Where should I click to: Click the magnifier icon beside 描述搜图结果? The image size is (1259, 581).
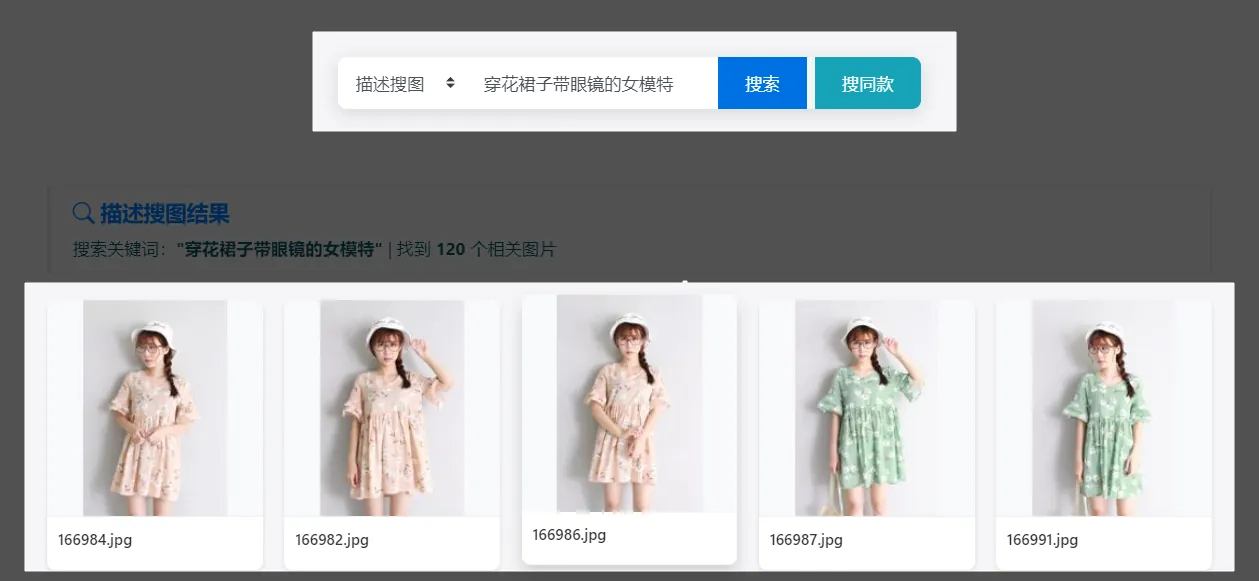point(82,212)
